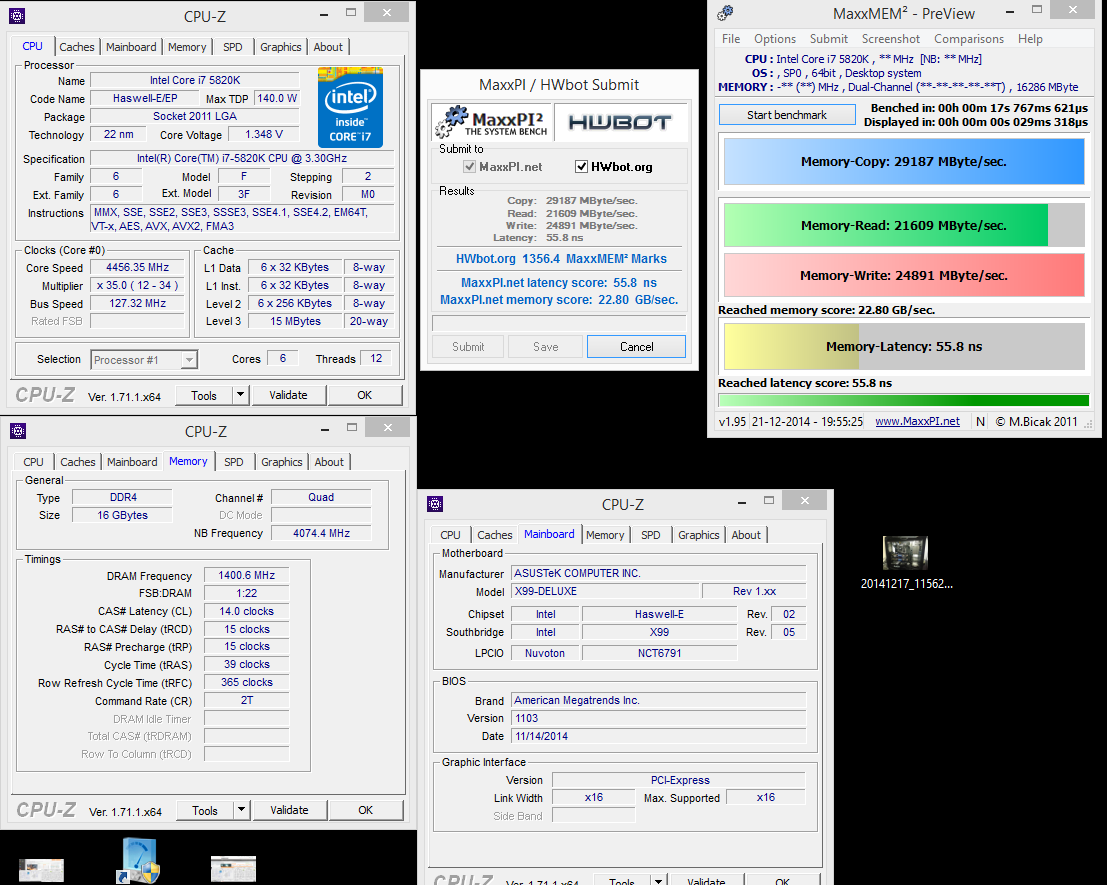Click the Command Rate 2T value
Image resolution: width=1107 pixels, height=885 pixels.
pyautogui.click(x=246, y=700)
